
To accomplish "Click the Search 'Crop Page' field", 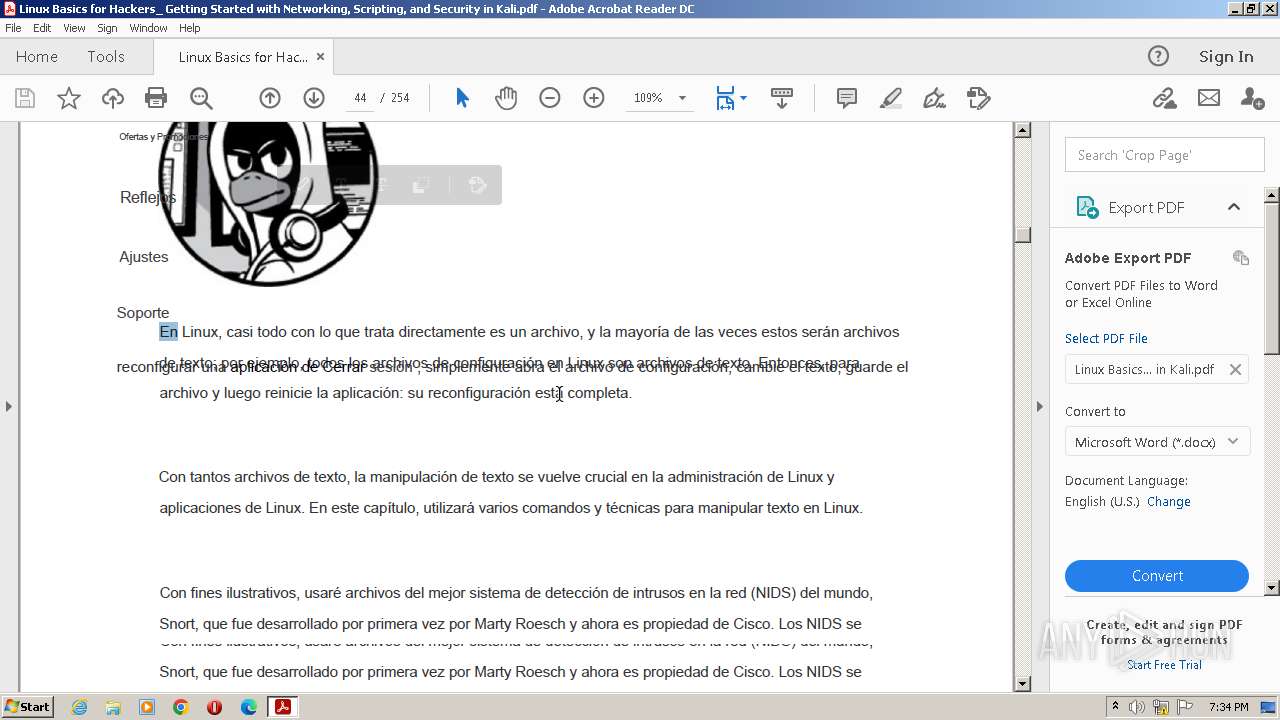I will click(1165, 155).
